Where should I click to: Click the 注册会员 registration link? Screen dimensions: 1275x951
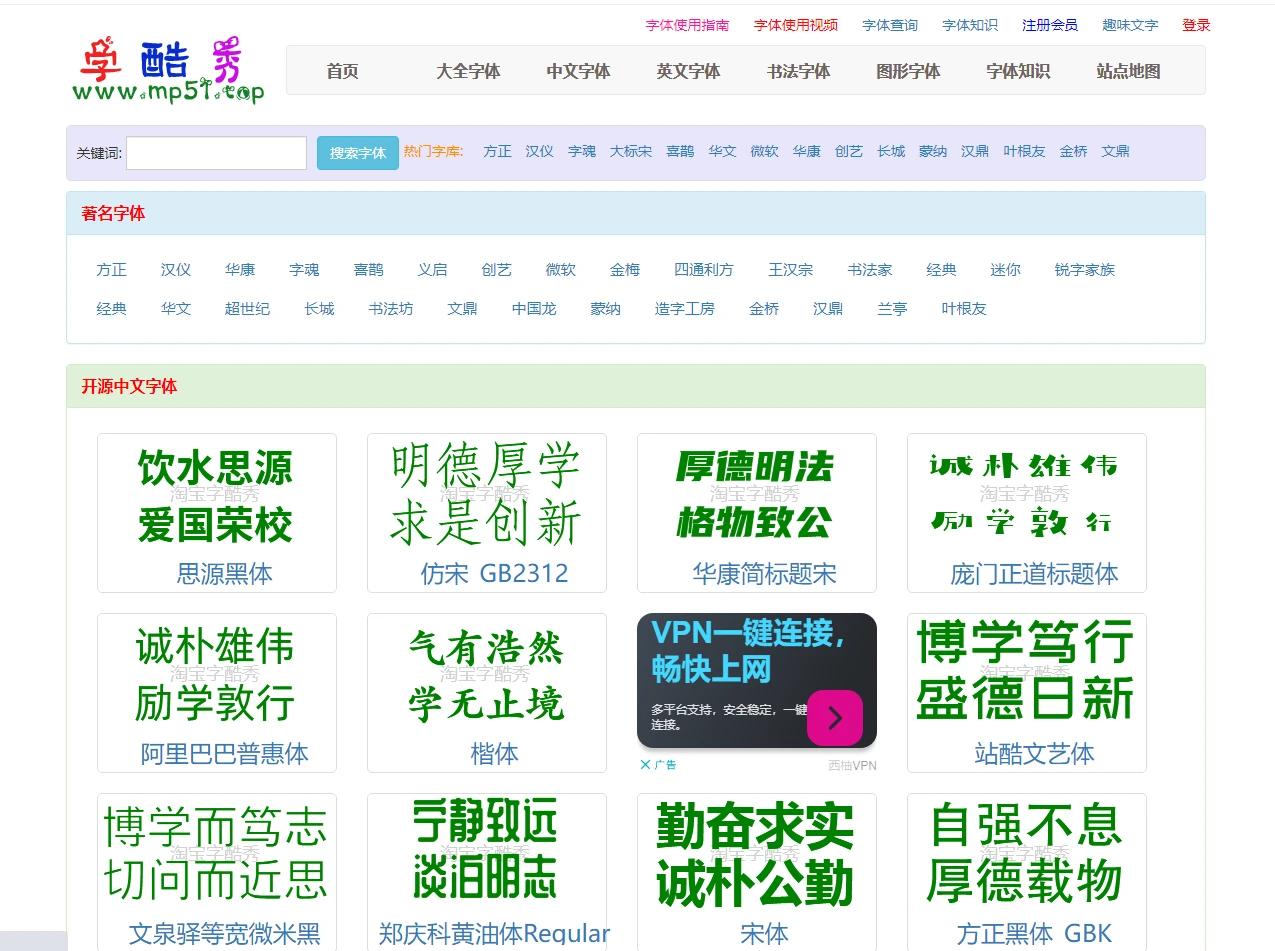coord(1049,24)
